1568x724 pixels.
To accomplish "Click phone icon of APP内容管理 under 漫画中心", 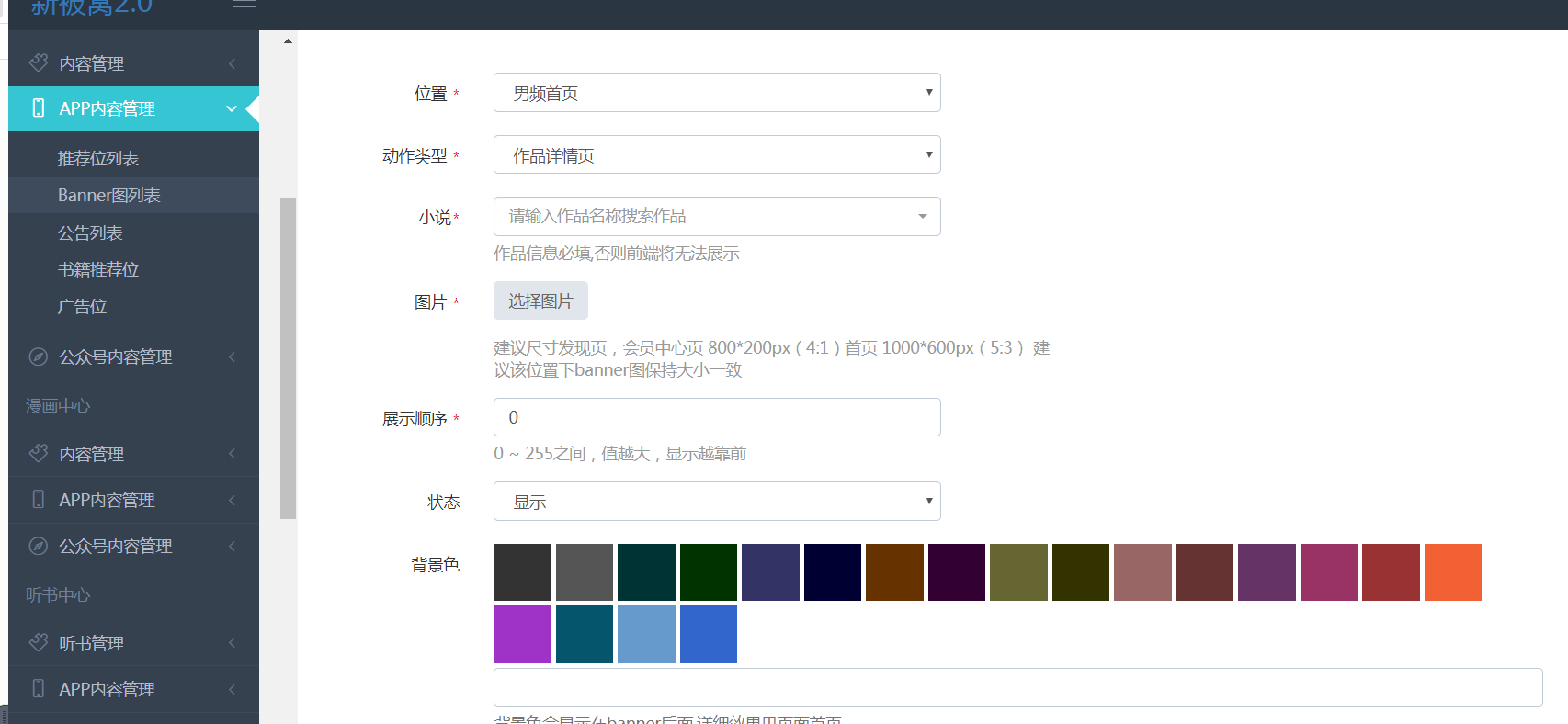I will 38,499.
